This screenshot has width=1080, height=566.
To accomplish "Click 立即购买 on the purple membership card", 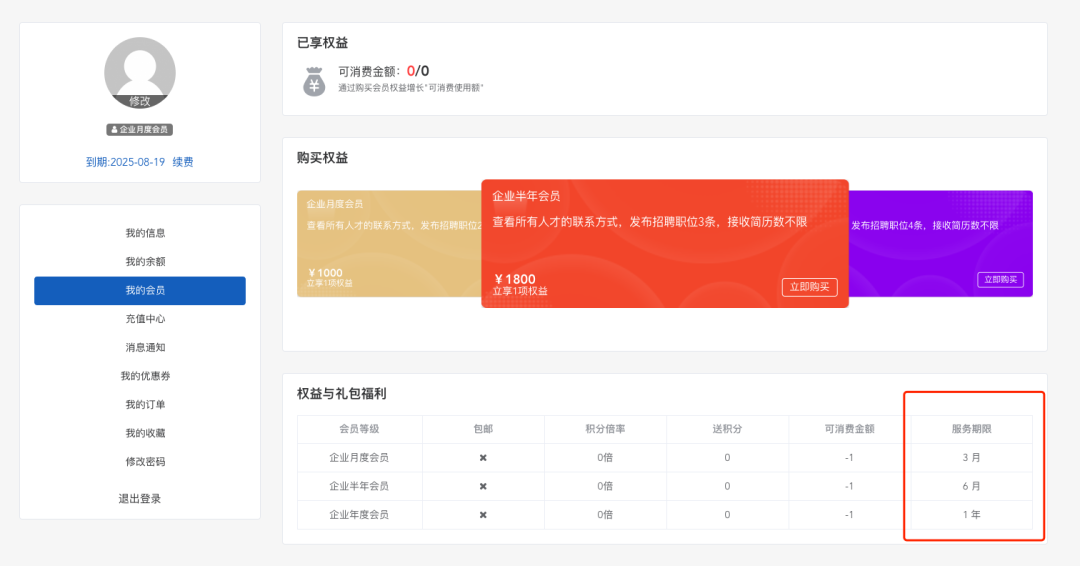I will pyautogui.click(x=1000, y=280).
